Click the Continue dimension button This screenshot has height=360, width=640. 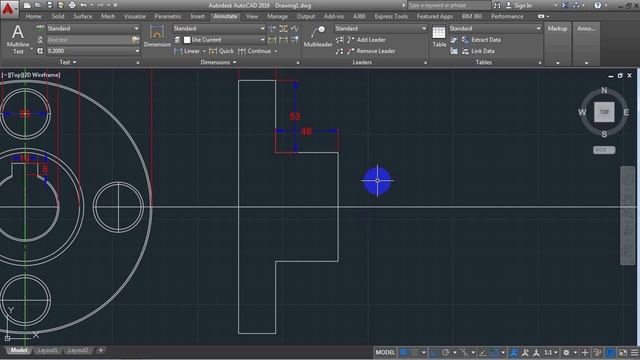(255, 51)
